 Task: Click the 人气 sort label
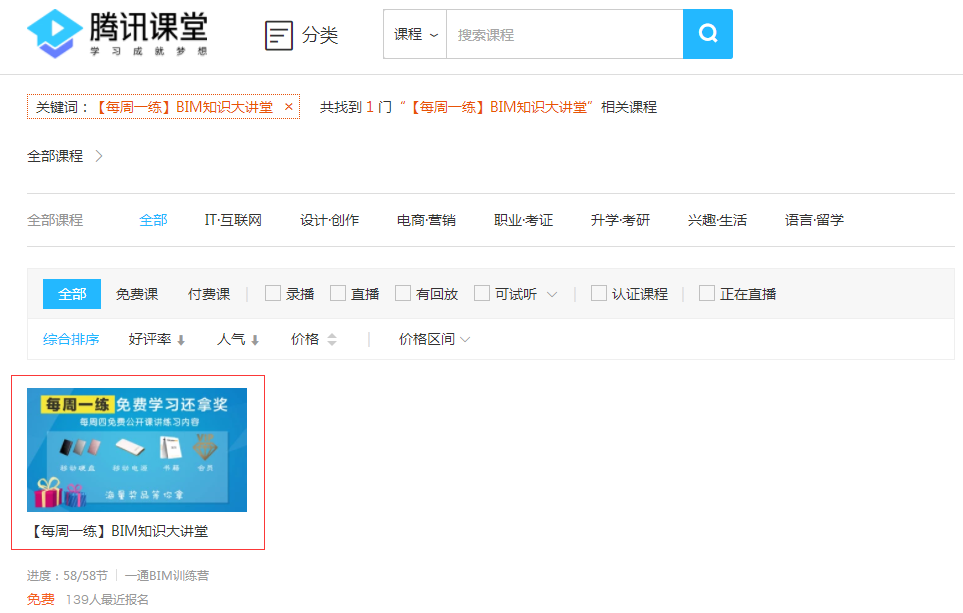[231, 339]
